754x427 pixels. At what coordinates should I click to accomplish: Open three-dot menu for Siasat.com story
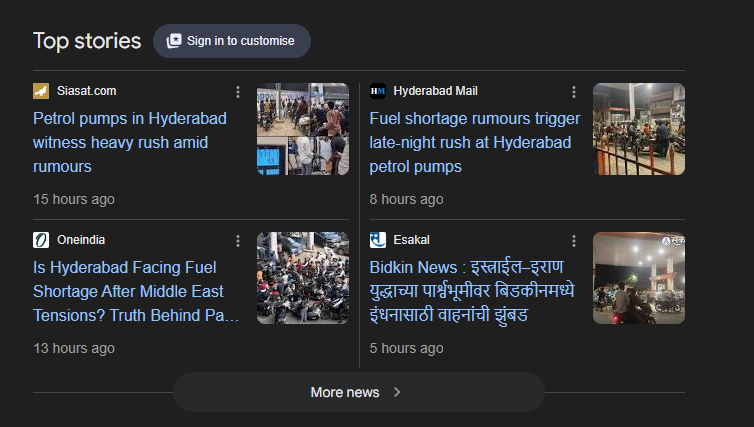point(238,92)
